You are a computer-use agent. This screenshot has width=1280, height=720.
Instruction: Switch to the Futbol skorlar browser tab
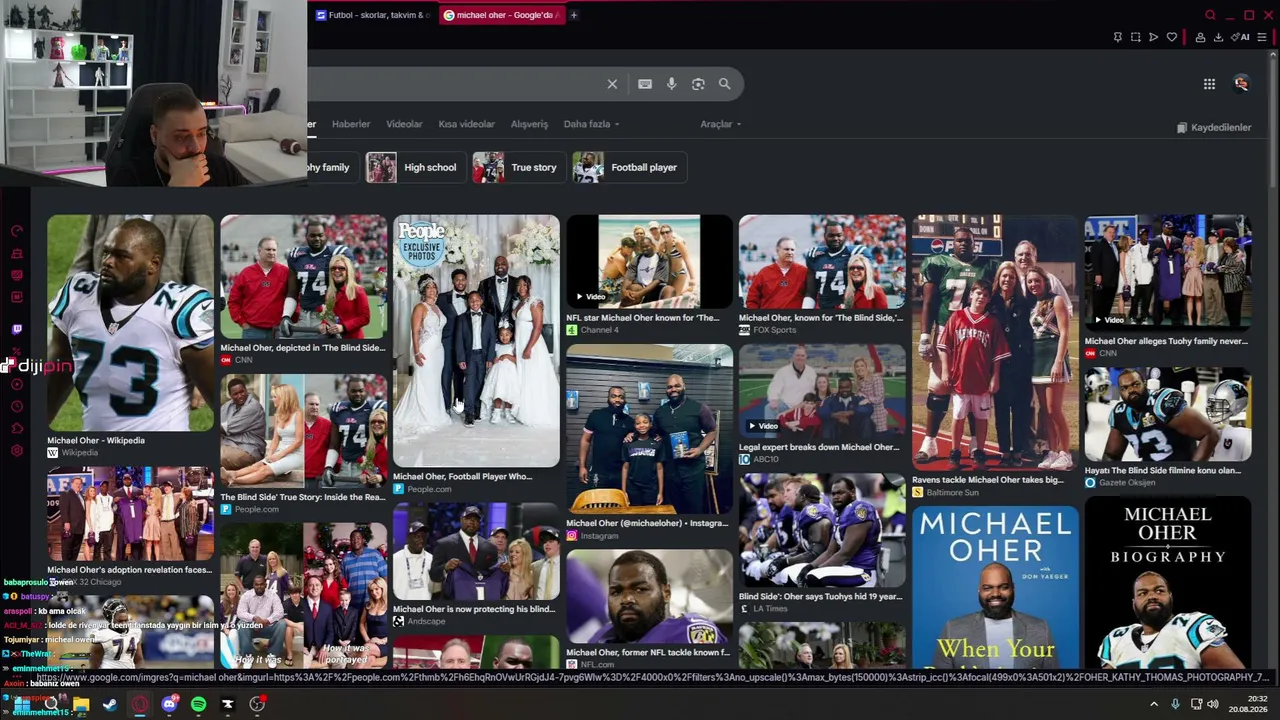pos(373,15)
